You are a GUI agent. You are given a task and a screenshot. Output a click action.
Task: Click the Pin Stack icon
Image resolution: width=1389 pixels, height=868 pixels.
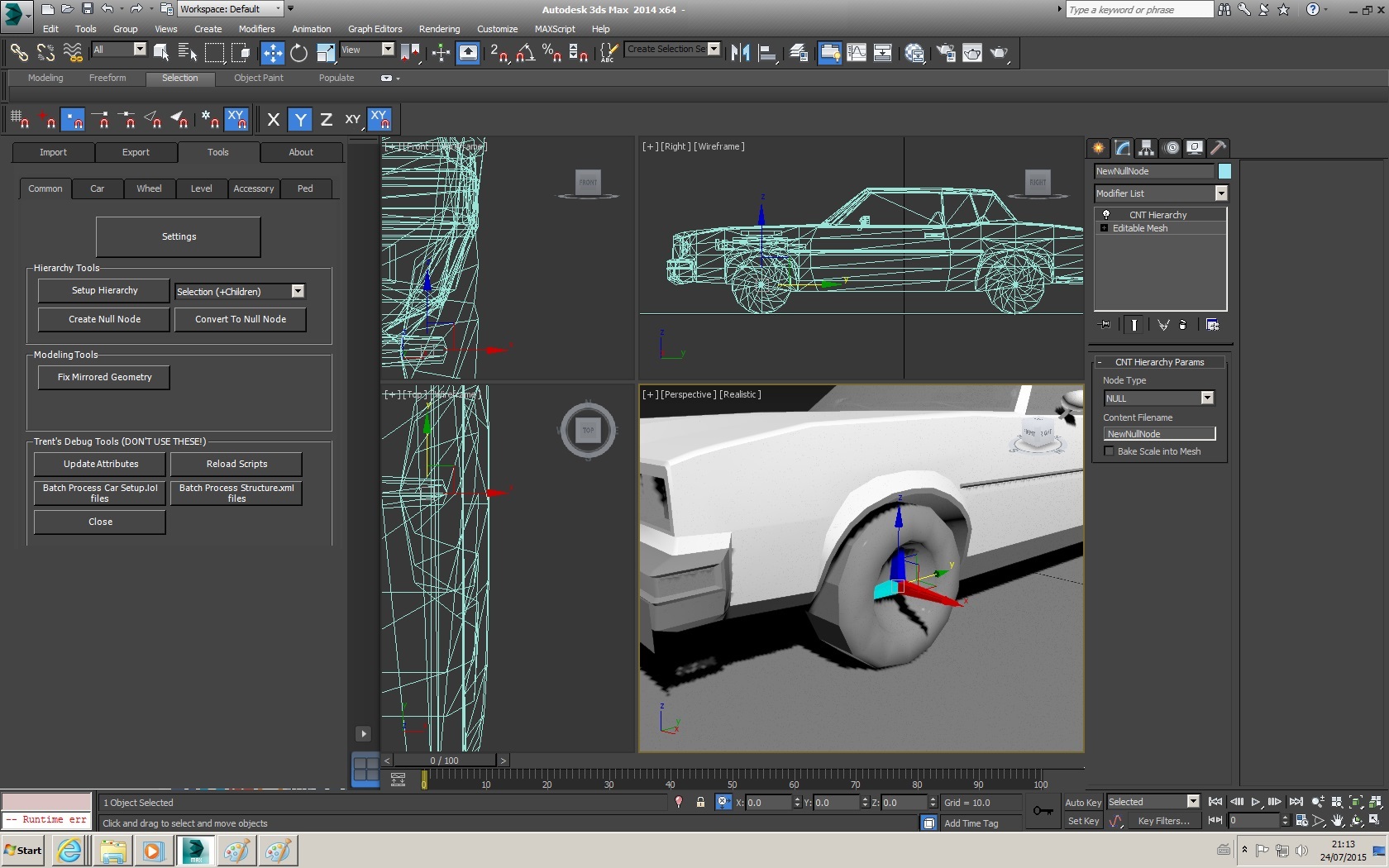(x=1104, y=325)
